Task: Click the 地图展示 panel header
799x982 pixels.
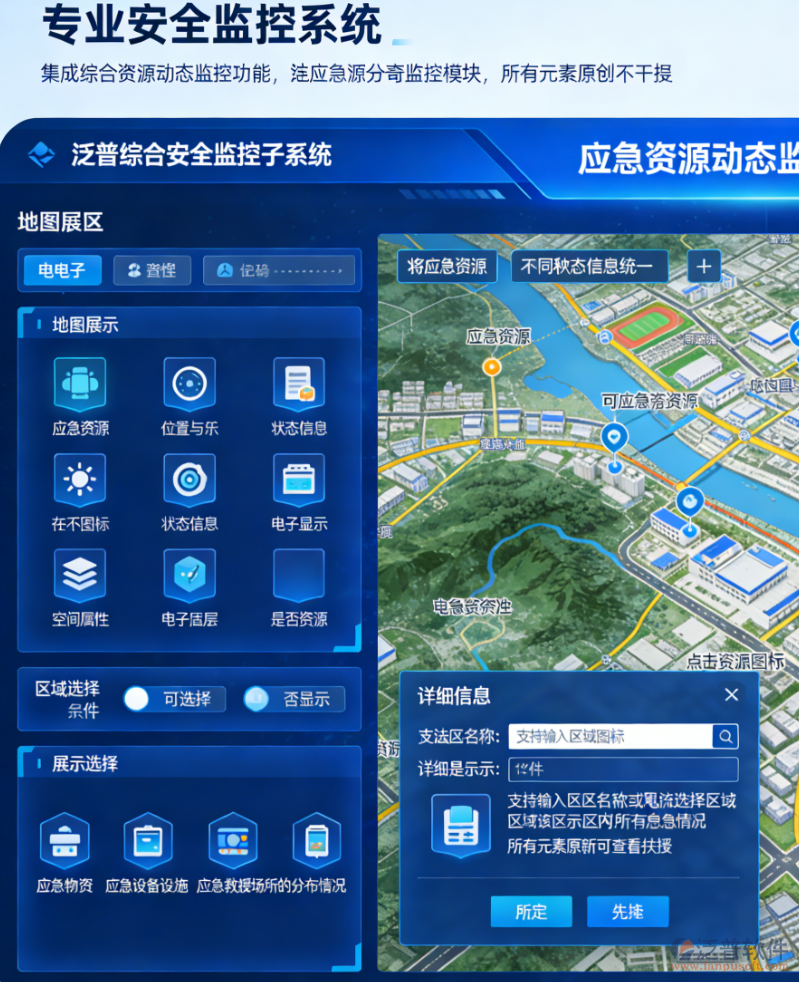Action: coord(190,324)
